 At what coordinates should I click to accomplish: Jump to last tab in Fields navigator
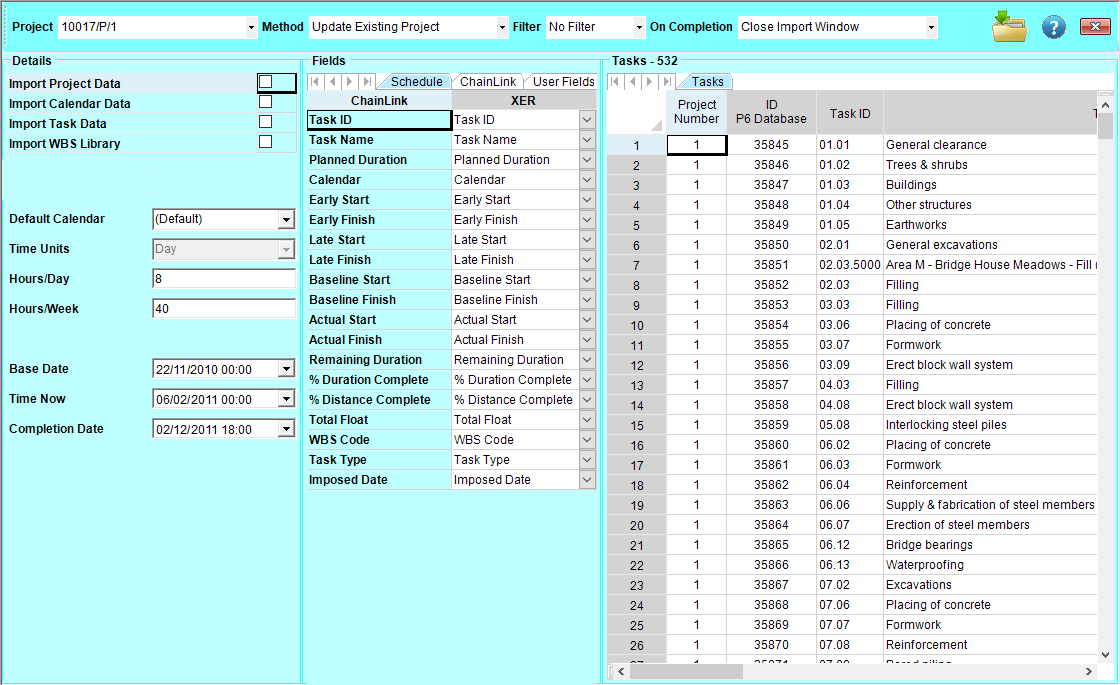[x=367, y=82]
